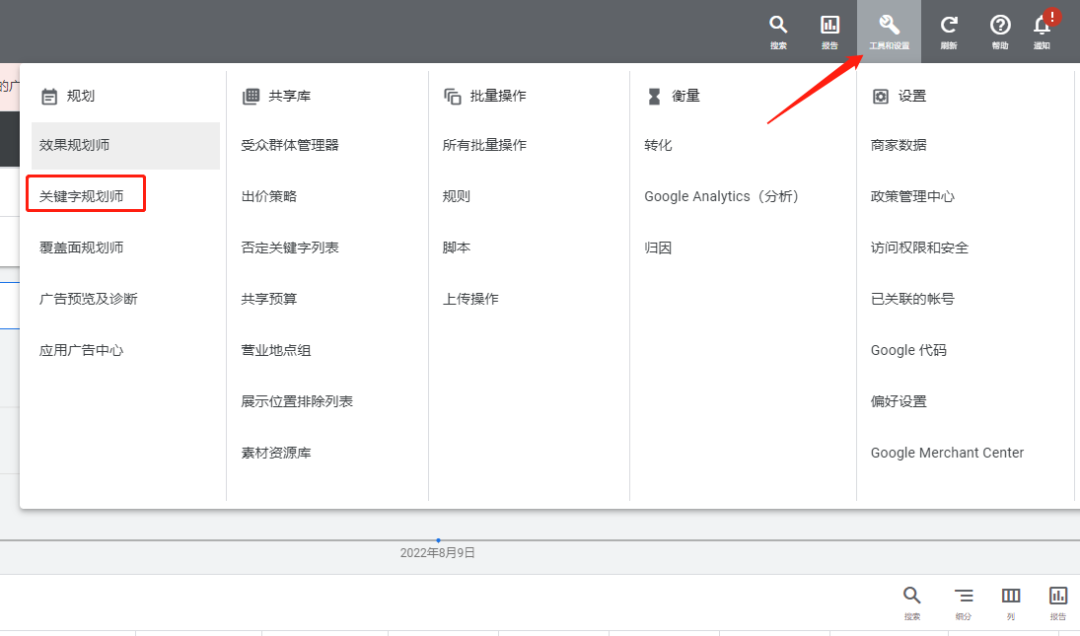Select 关键字规划师 (Keyword Planner)
Screen dimensions: 1080x636
85,193
